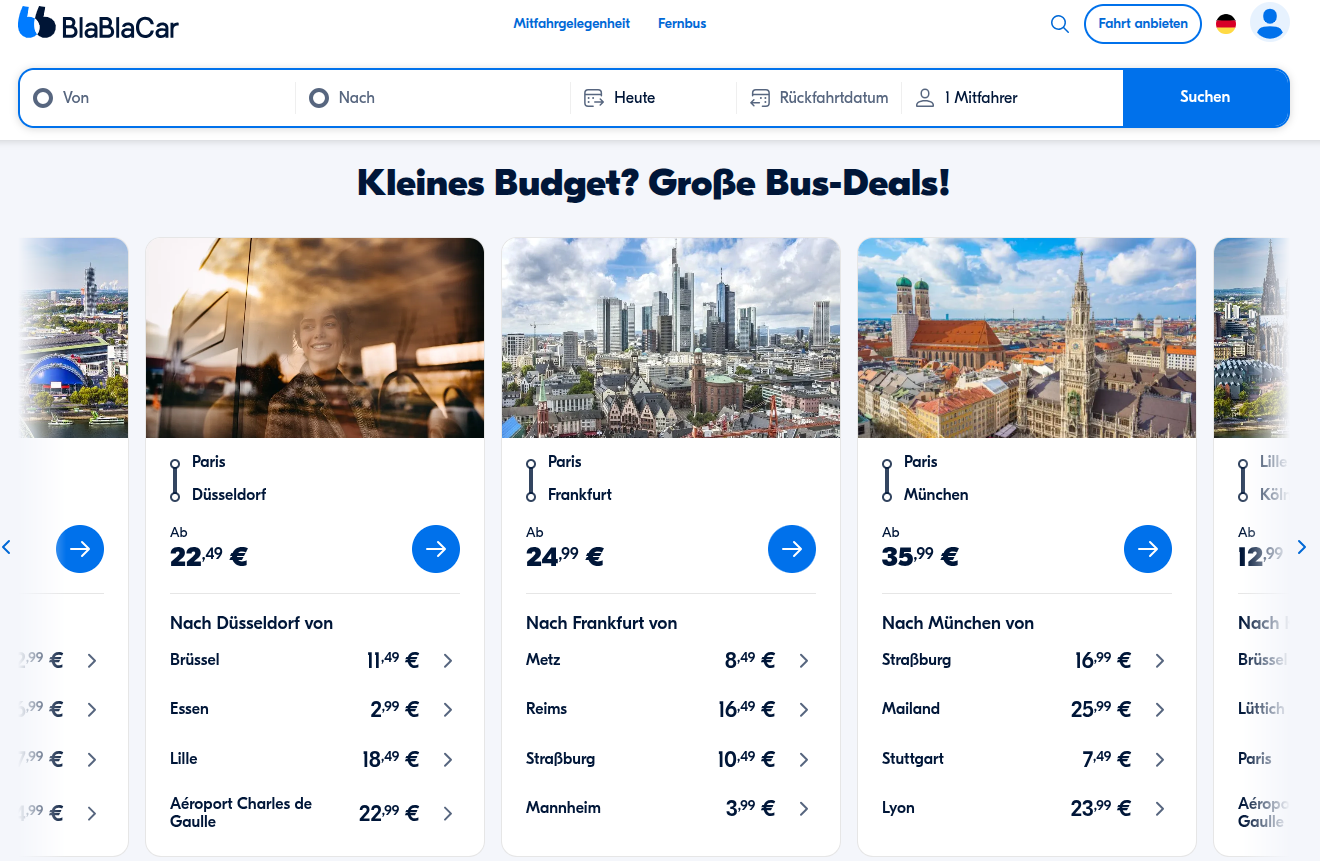The width and height of the screenshot is (1320, 861).
Task: Go to the Fernbus menu item
Action: click(682, 24)
